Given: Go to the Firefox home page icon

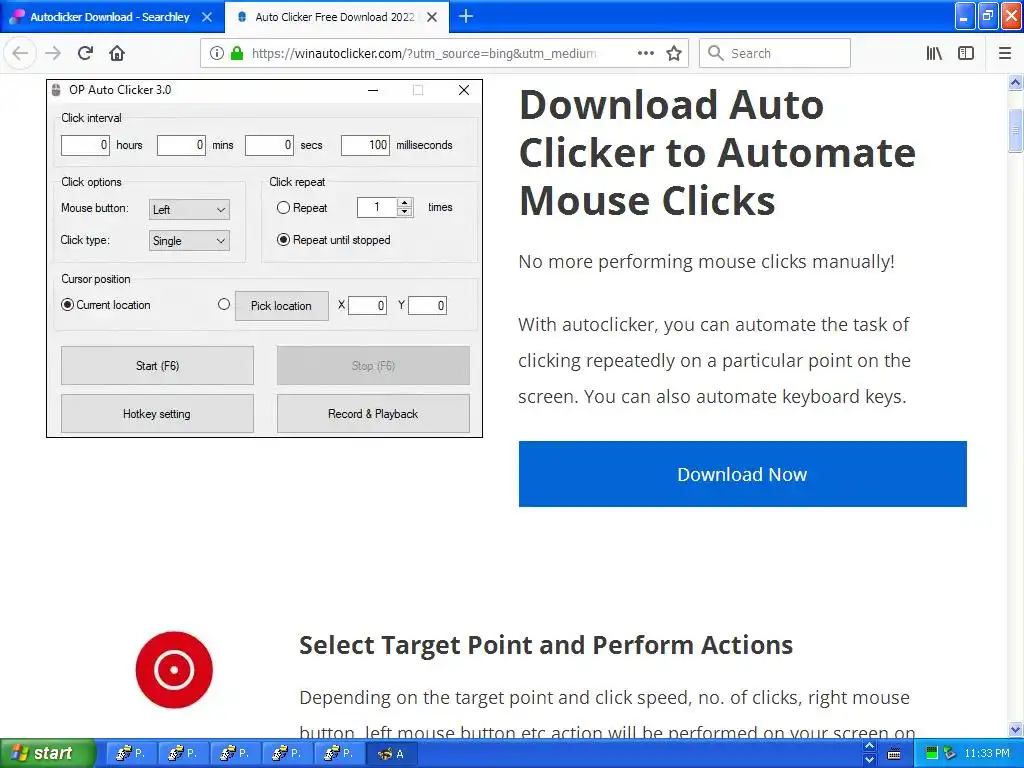Looking at the screenshot, I should (x=117, y=53).
